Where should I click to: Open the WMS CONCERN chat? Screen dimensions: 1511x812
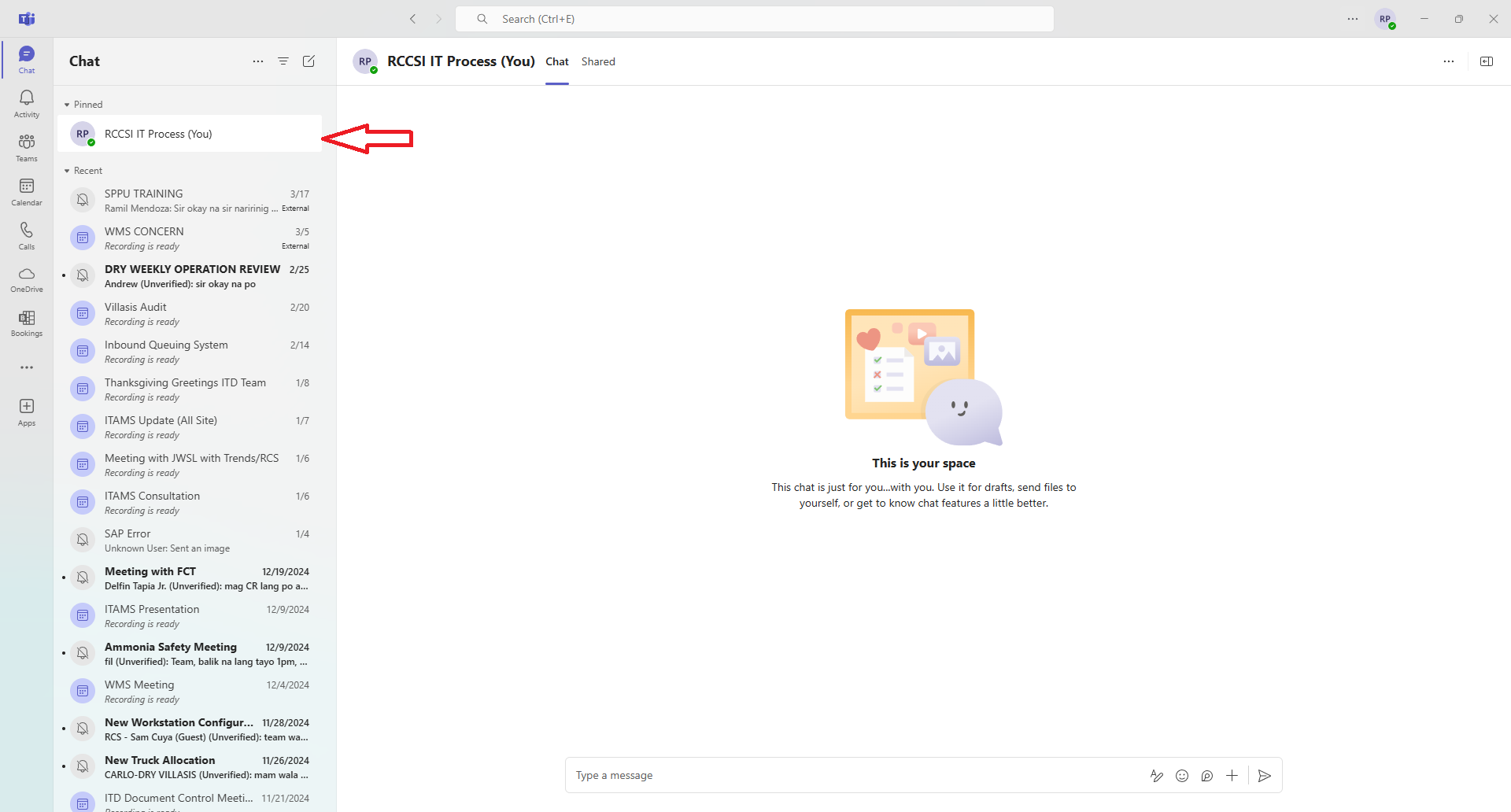tap(190, 238)
